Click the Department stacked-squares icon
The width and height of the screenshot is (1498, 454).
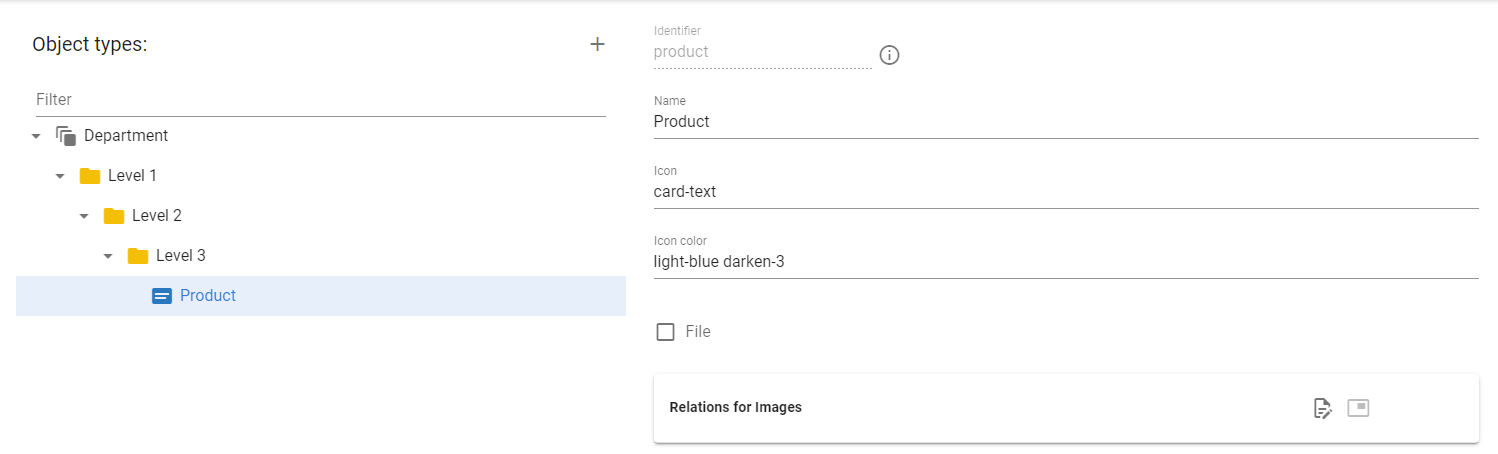(x=66, y=136)
